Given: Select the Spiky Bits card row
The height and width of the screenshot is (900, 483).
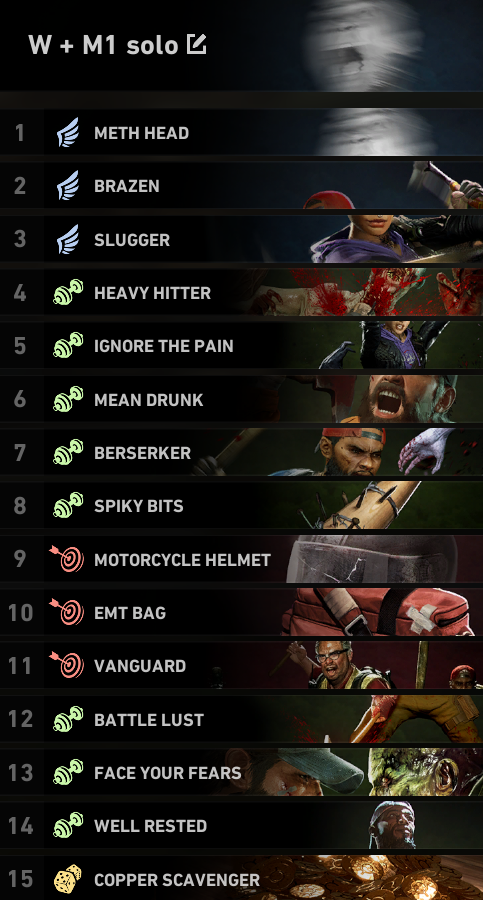Looking at the screenshot, I should [x=241, y=506].
